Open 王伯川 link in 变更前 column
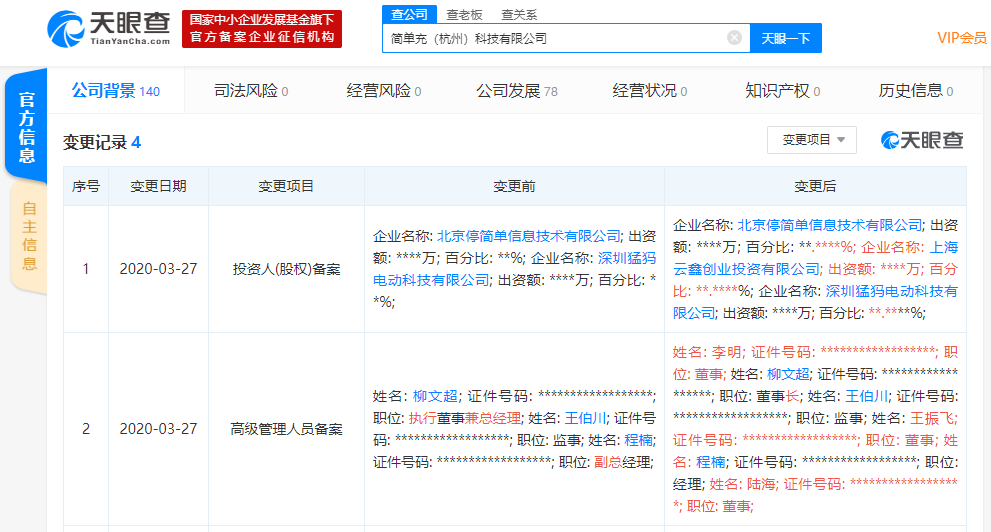This screenshot has width=991, height=532. 585,418
